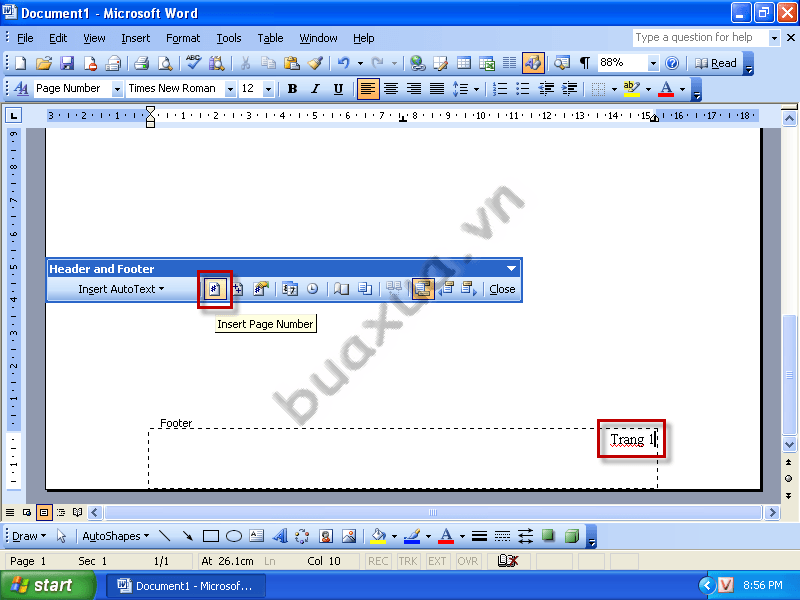
Task: Open Columns layout icon
Action: (x=509, y=63)
